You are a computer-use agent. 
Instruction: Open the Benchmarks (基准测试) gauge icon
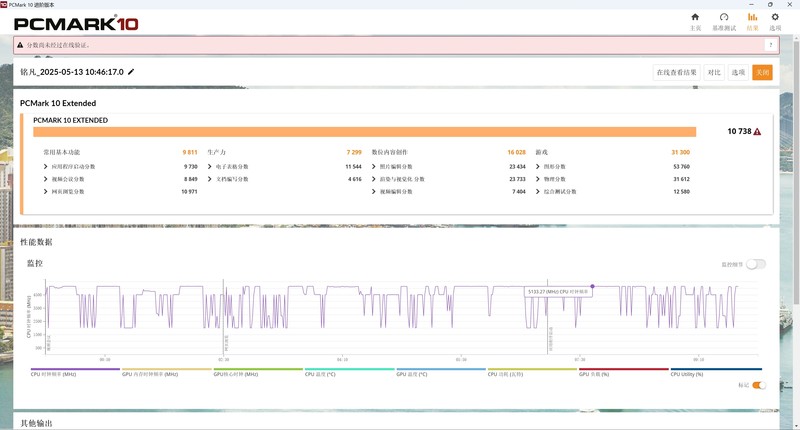pyautogui.click(x=724, y=18)
